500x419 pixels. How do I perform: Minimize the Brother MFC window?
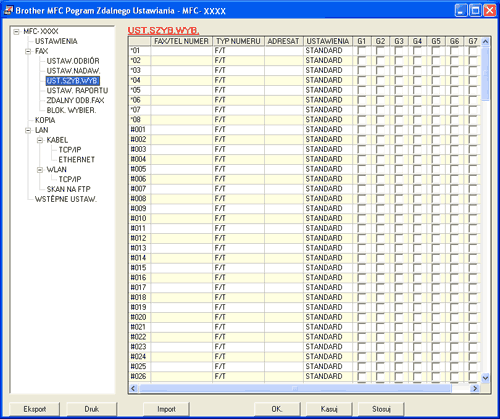point(461,10)
